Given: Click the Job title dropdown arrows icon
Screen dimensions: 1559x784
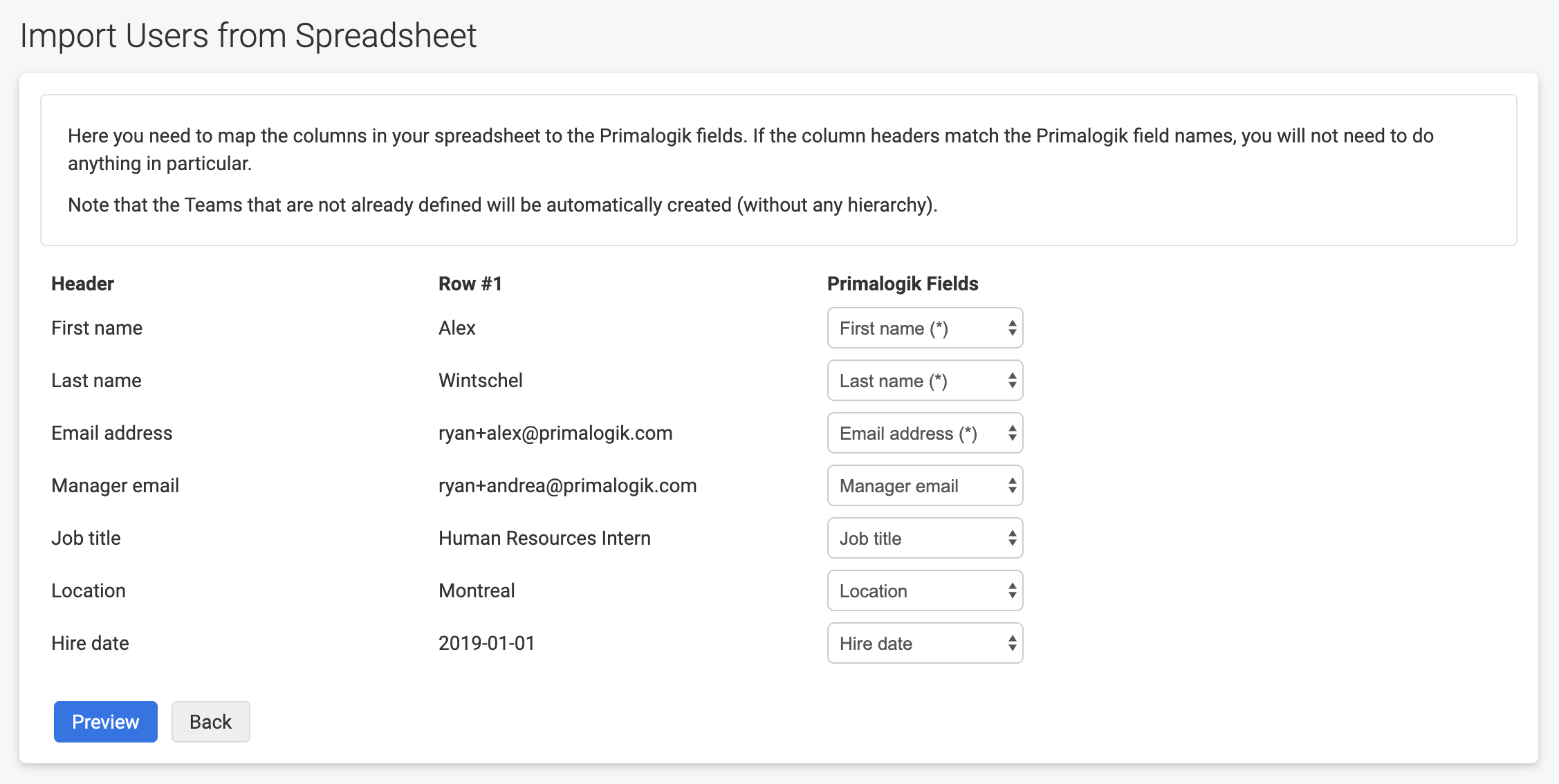Looking at the screenshot, I should coord(1012,539).
